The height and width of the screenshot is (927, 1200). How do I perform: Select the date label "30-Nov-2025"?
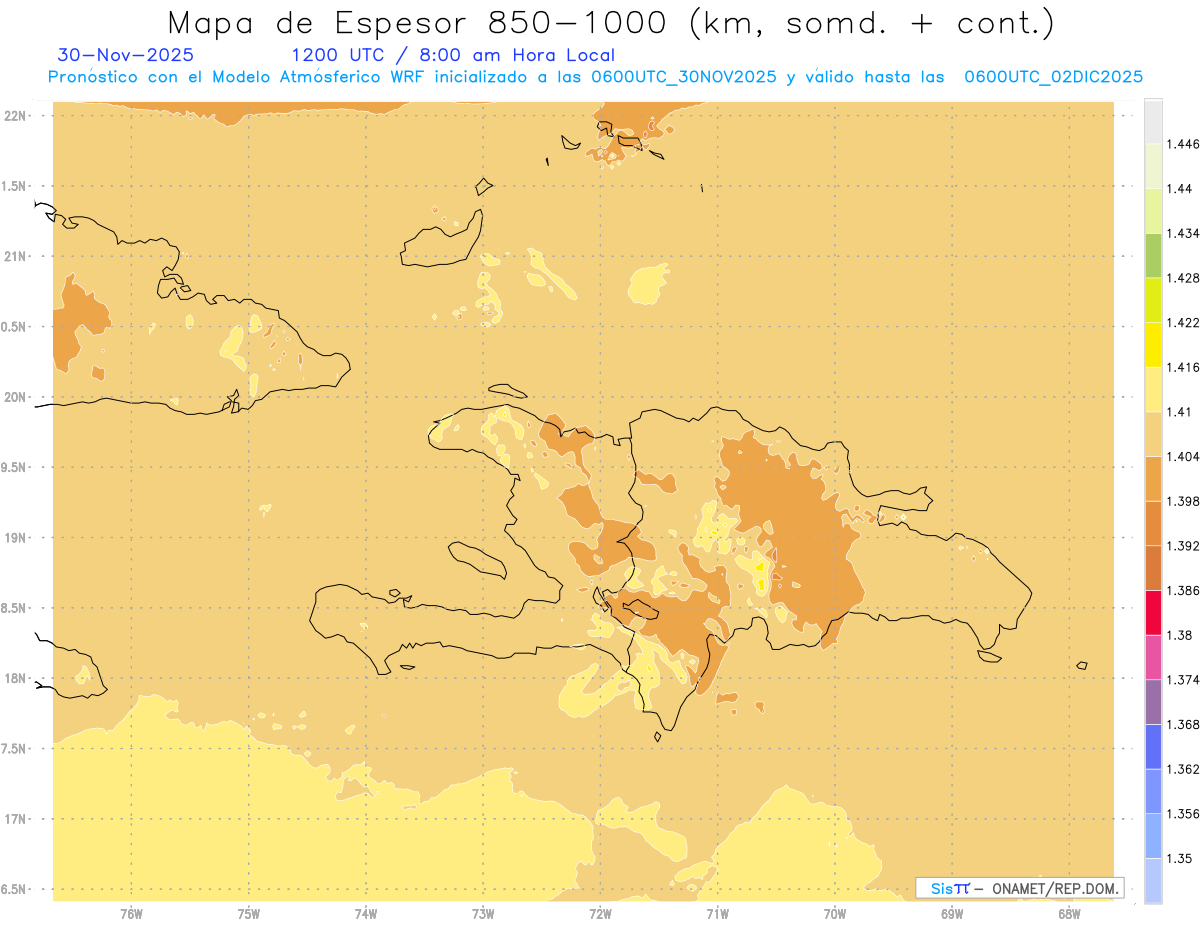(x=126, y=56)
